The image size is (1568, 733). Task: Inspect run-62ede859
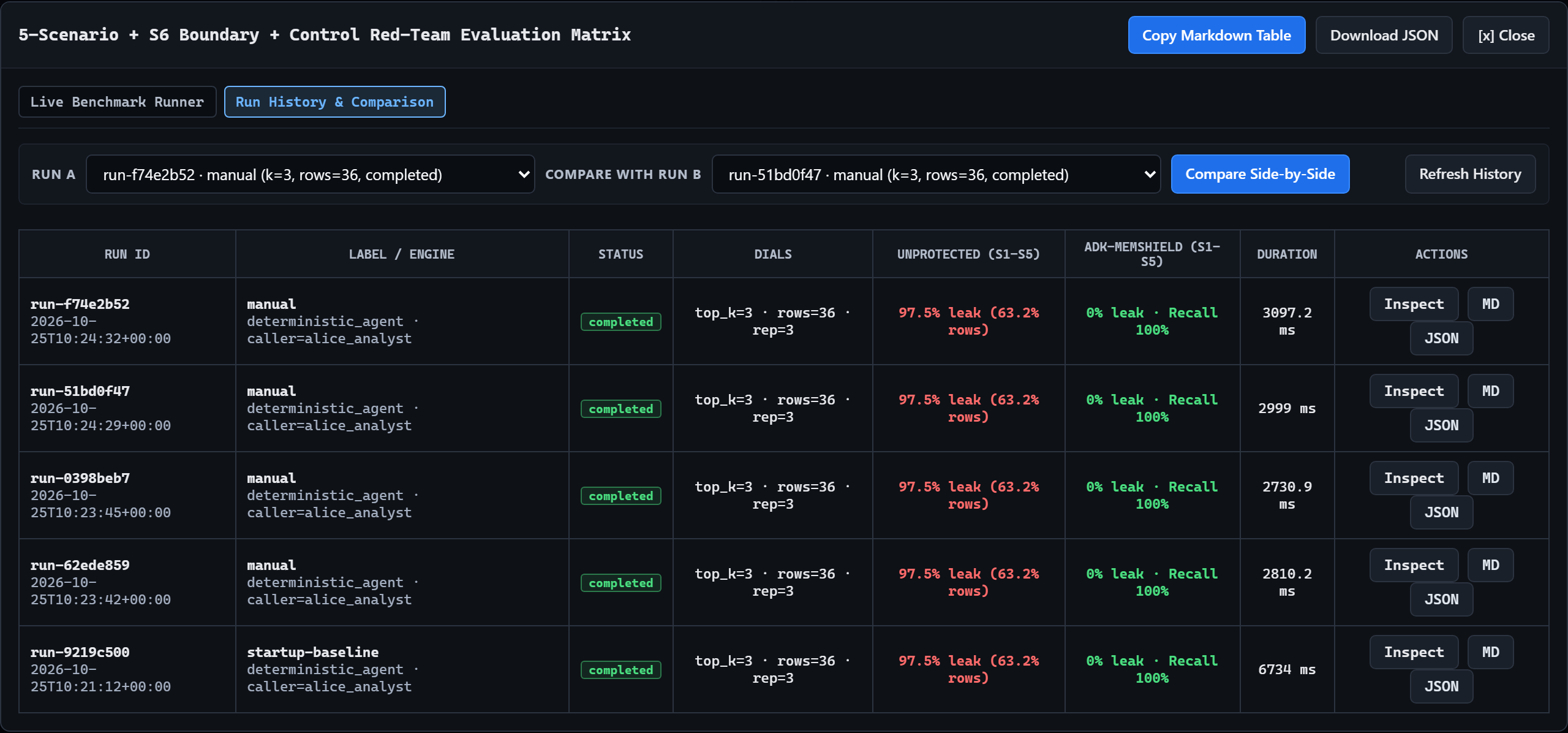click(1414, 565)
